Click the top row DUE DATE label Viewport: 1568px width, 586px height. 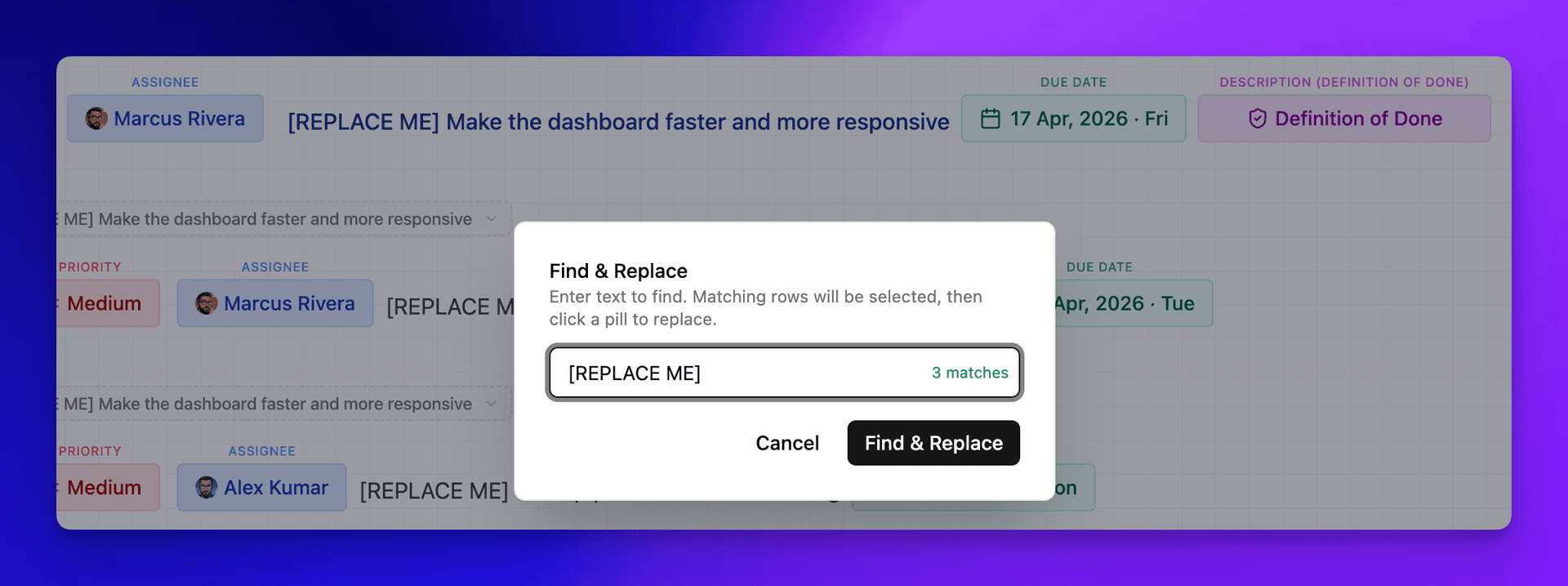pos(1073,83)
